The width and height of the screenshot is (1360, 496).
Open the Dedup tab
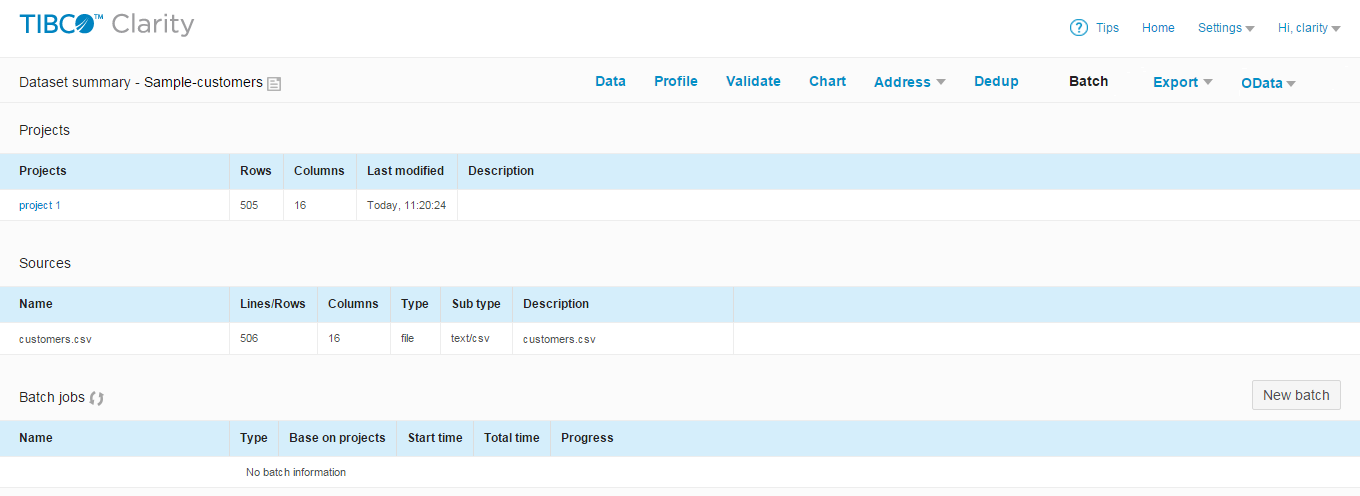tap(996, 81)
